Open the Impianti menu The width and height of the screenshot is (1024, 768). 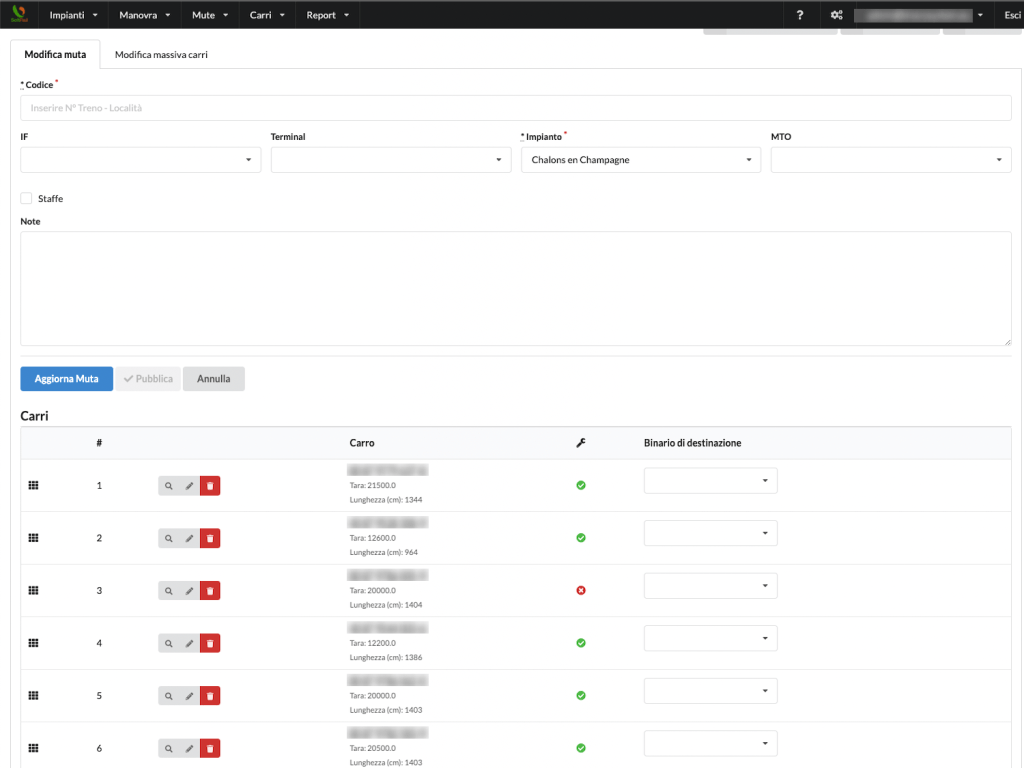[73, 15]
